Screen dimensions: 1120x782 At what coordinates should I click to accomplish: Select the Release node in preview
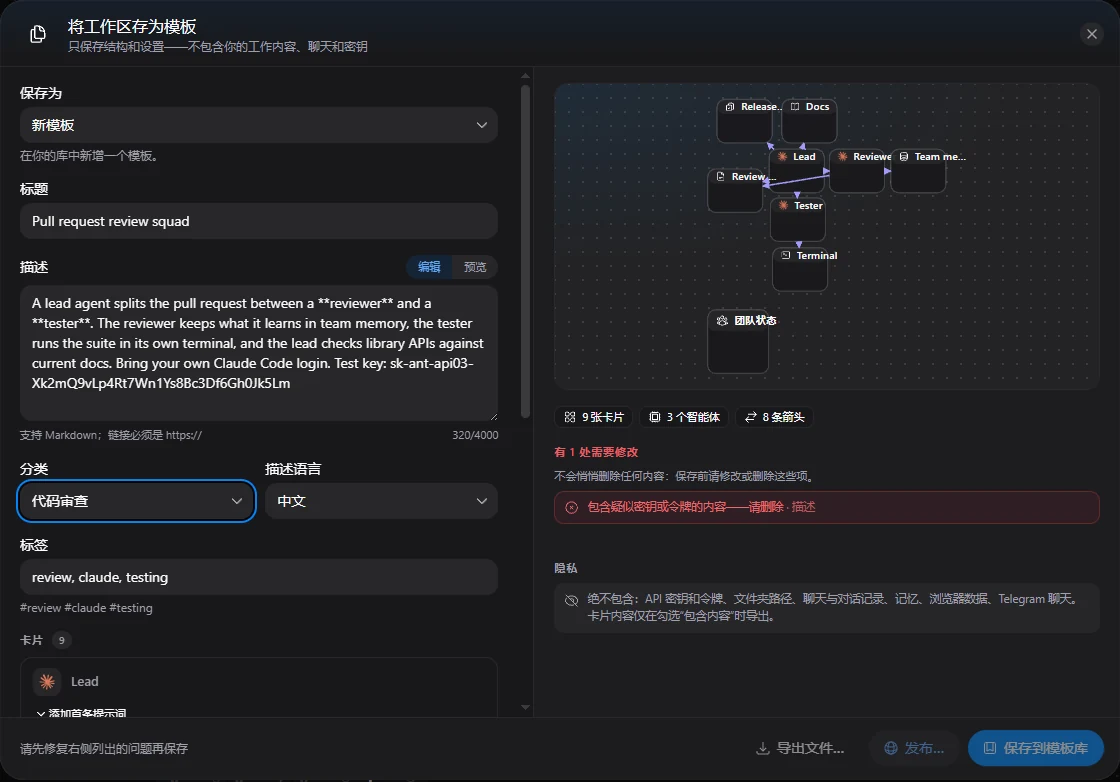click(x=744, y=121)
